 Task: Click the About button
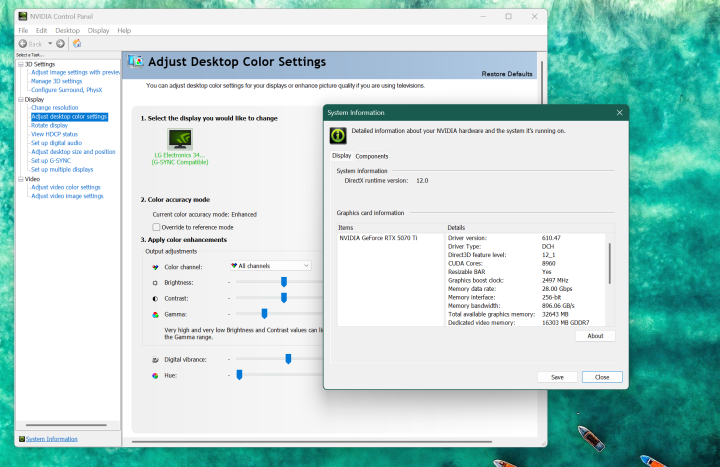[x=595, y=336]
